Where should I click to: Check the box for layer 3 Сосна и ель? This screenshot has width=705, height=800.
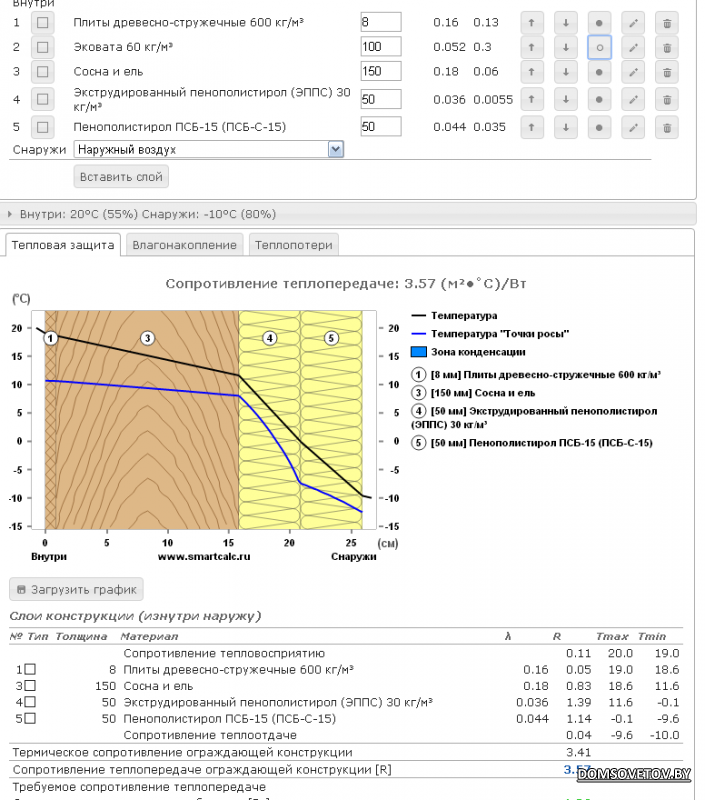(42, 72)
